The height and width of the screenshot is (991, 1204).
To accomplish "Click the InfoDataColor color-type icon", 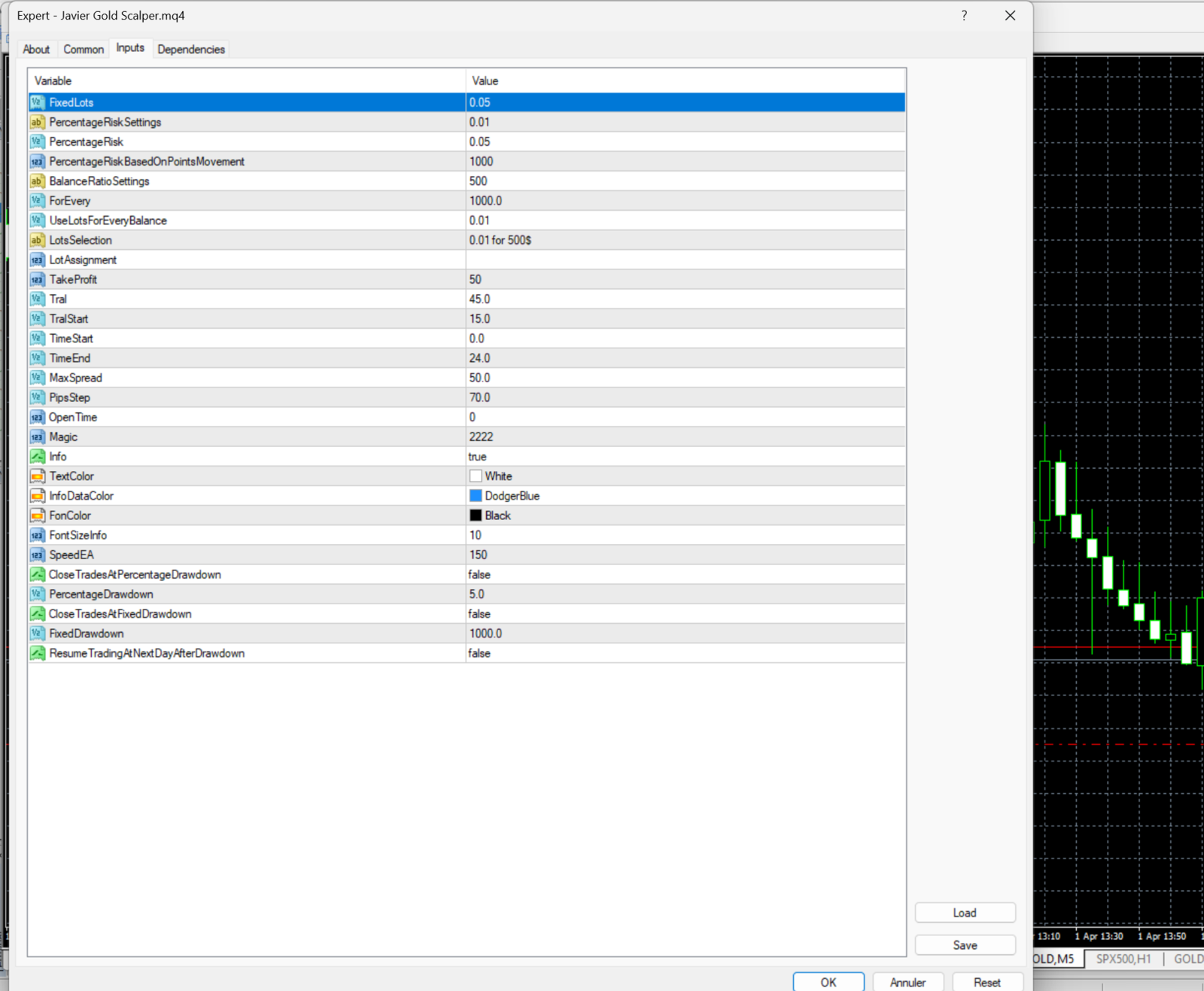I will point(37,496).
